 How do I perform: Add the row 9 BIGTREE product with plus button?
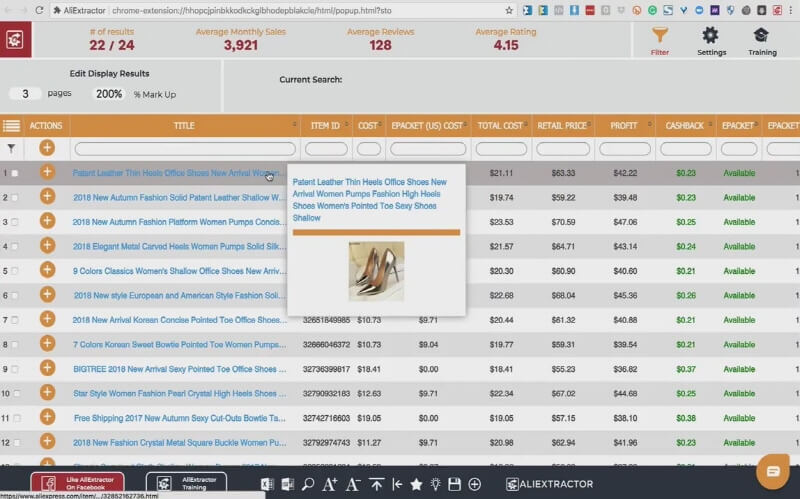point(47,368)
